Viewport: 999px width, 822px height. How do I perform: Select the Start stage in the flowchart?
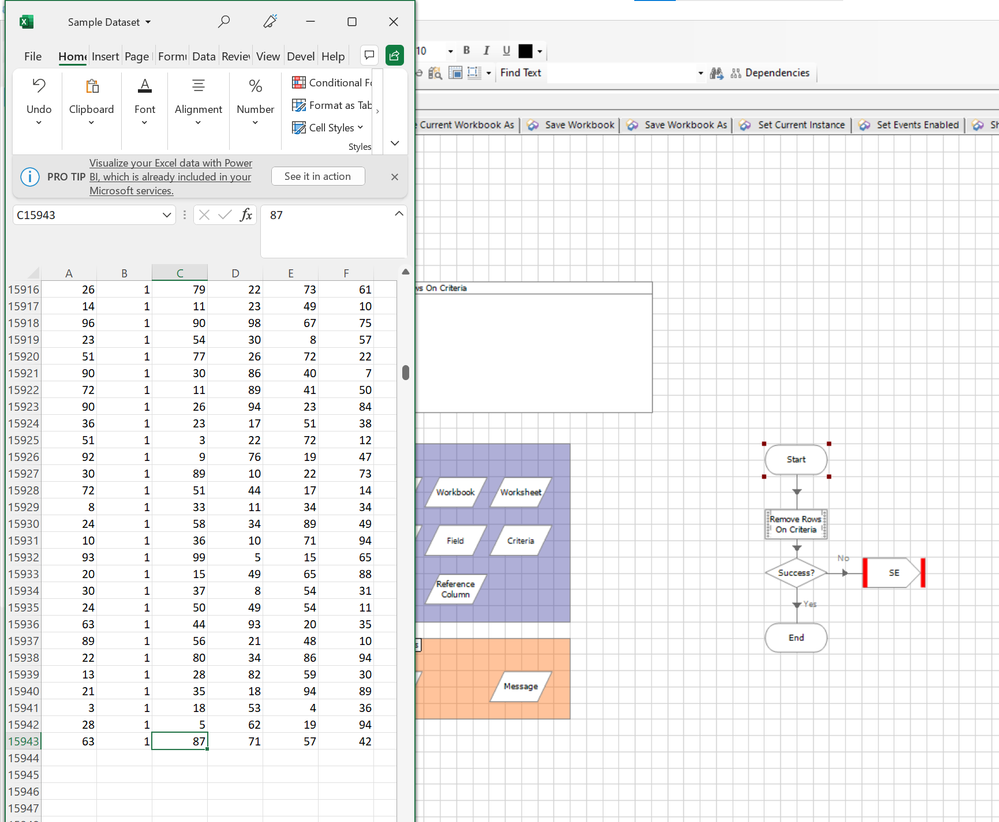796,459
